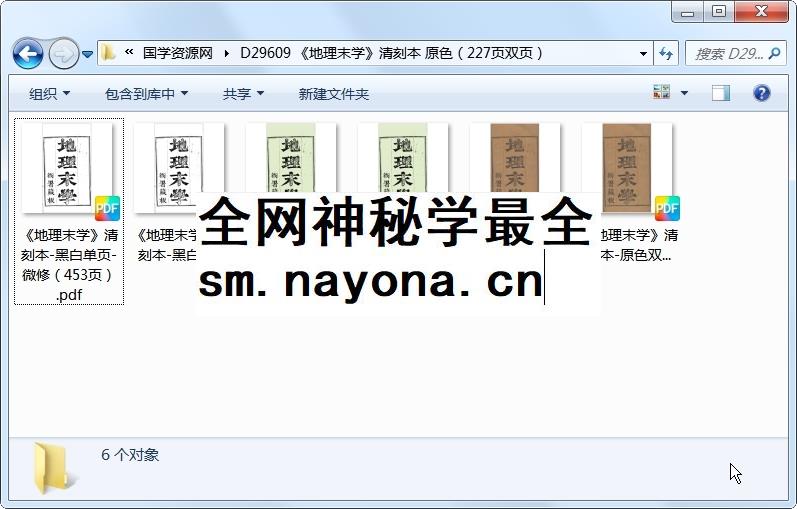Expand the hidden path chevron «
The image size is (797, 509).
[x=129, y=52]
